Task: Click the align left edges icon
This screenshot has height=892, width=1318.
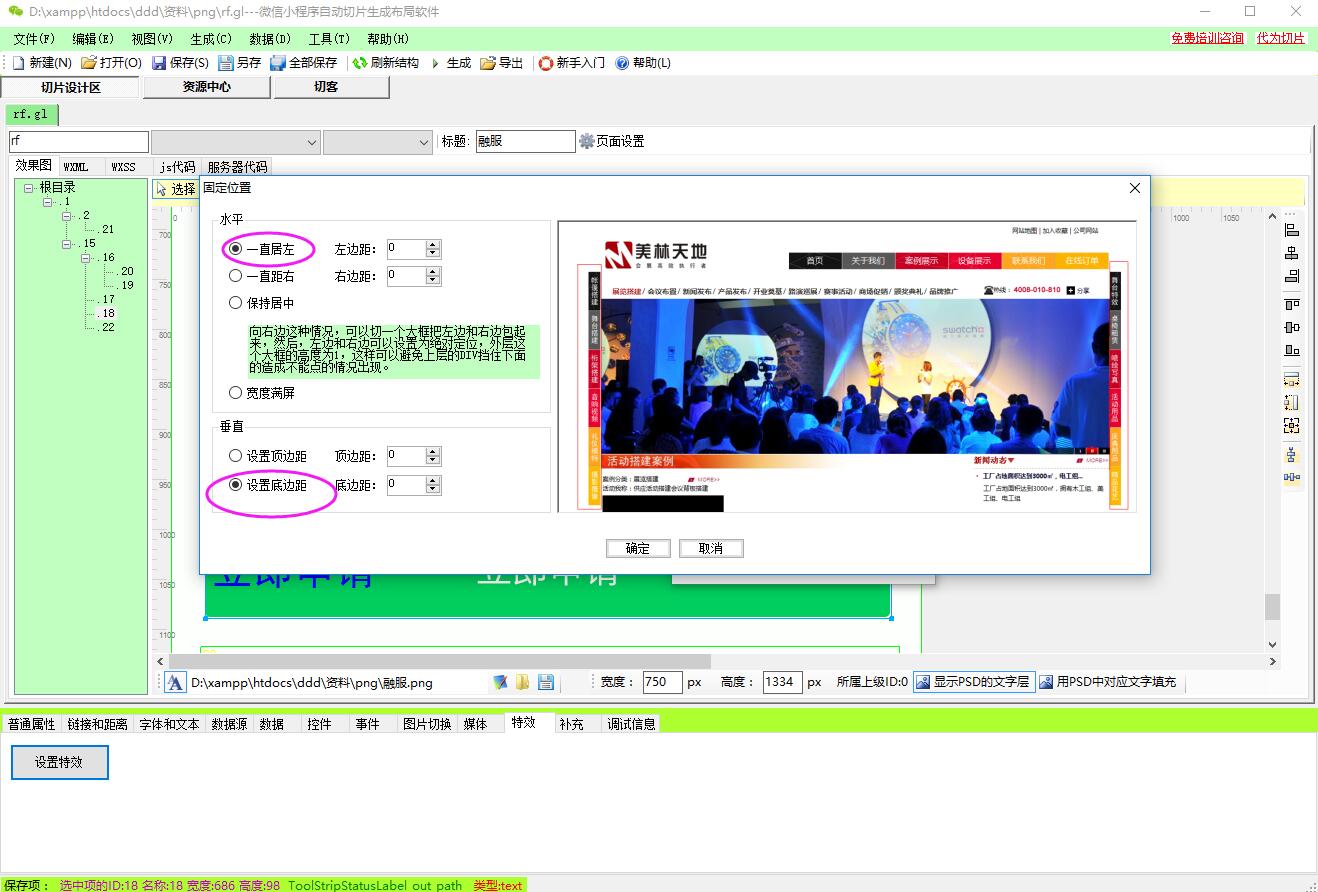Action: click(x=1292, y=230)
